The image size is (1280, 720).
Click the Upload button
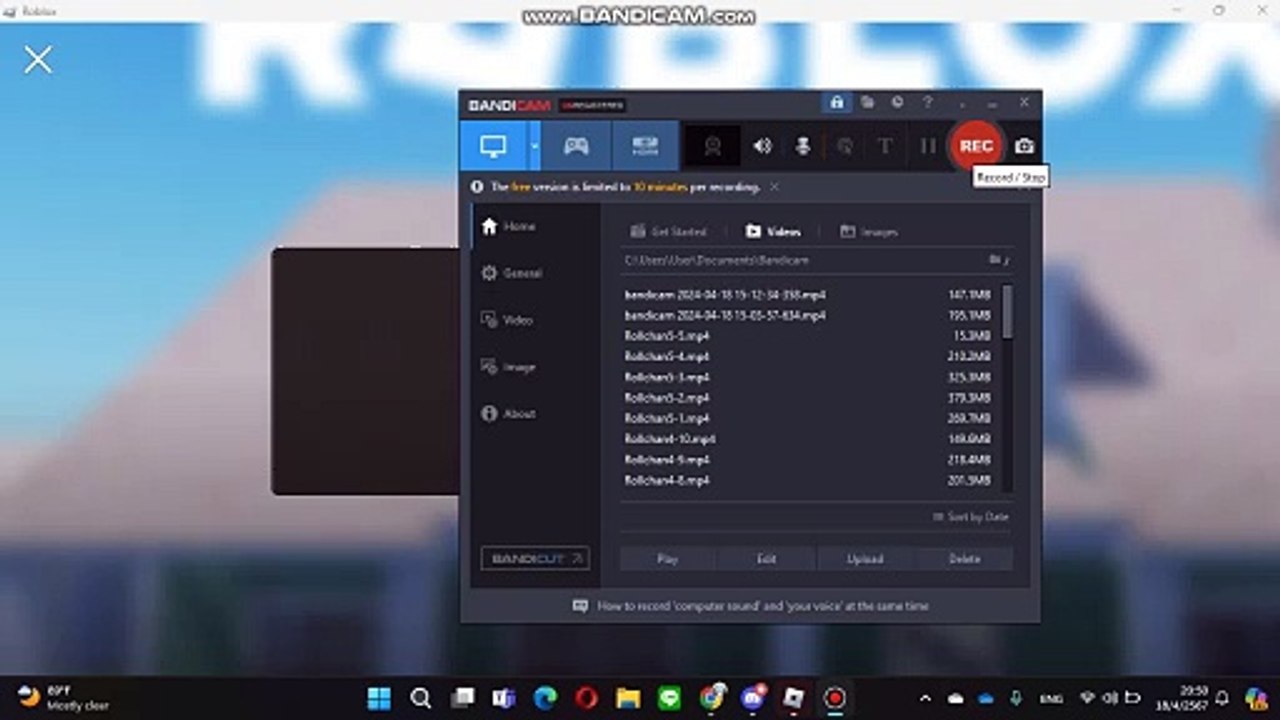point(865,559)
